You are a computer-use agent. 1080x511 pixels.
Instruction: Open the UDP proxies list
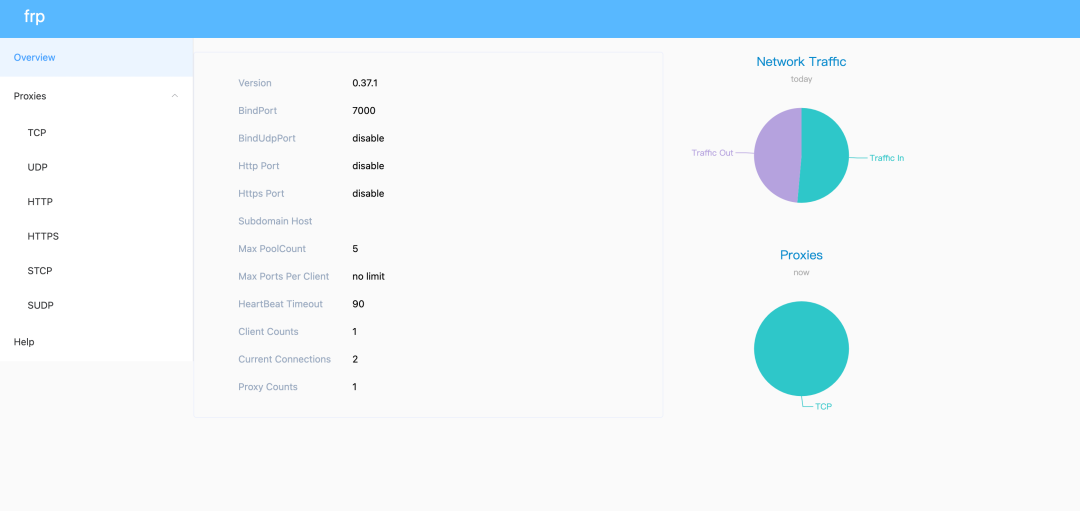coord(38,167)
